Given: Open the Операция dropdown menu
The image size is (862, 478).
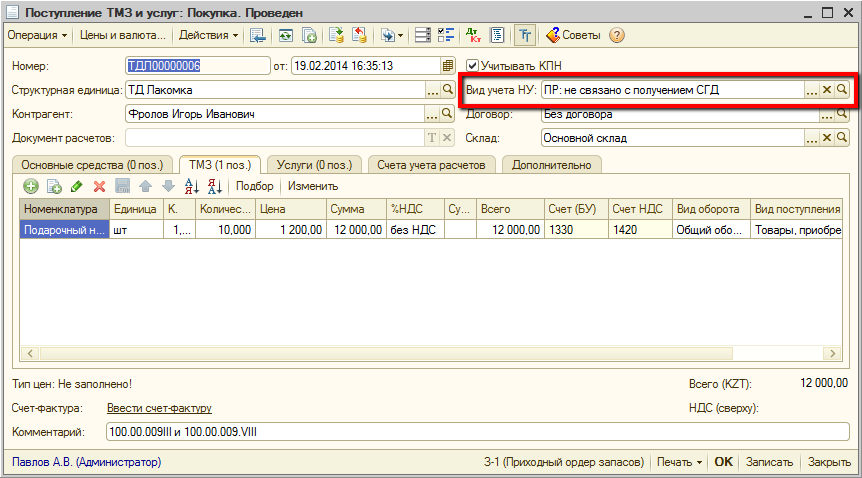Looking at the screenshot, I should point(37,36).
